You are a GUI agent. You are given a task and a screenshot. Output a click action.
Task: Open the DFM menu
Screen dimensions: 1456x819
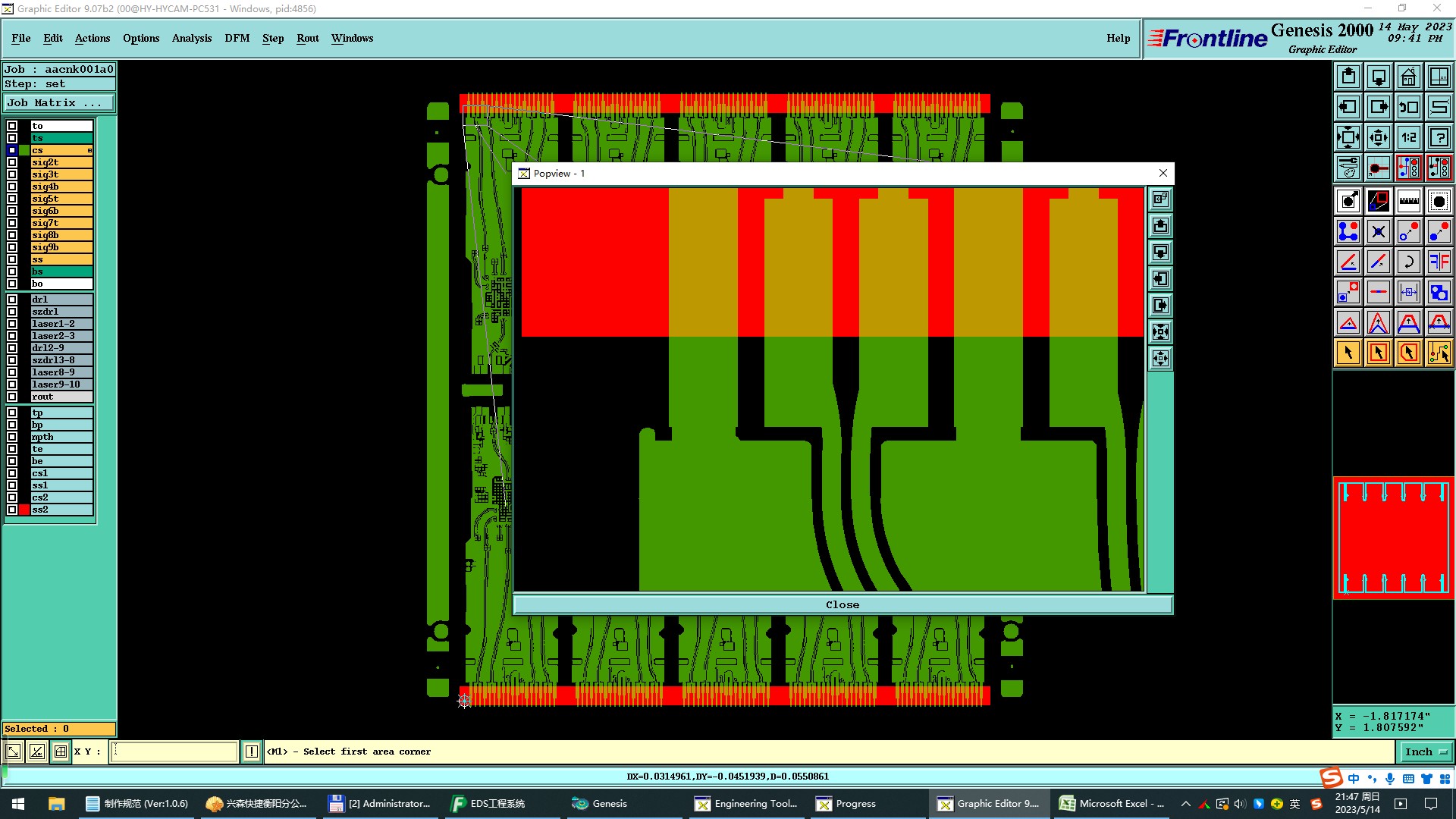pos(237,38)
